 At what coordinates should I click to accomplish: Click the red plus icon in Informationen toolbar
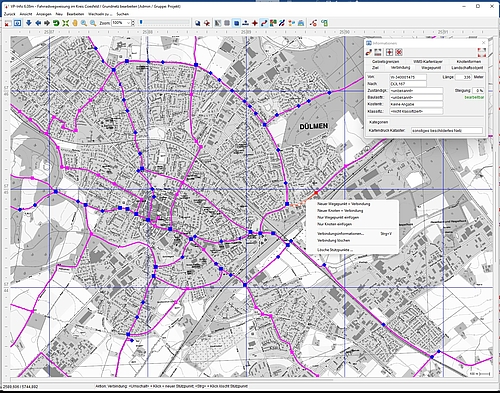point(389,52)
